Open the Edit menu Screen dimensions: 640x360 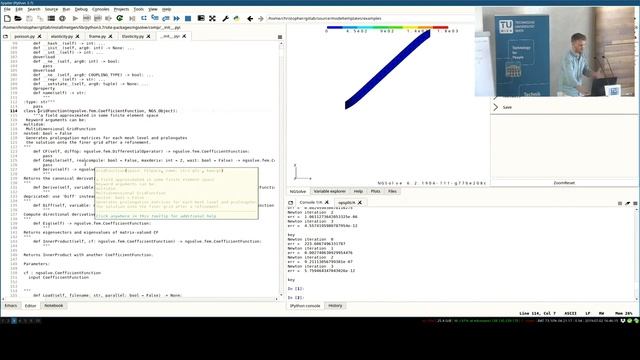point(19,9)
